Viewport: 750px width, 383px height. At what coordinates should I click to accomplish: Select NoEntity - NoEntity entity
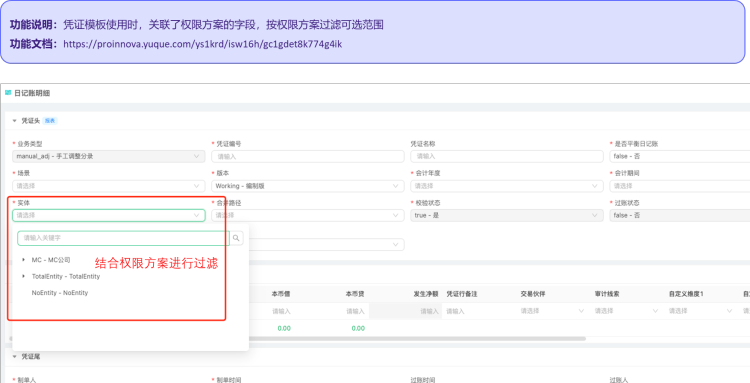[60, 293]
